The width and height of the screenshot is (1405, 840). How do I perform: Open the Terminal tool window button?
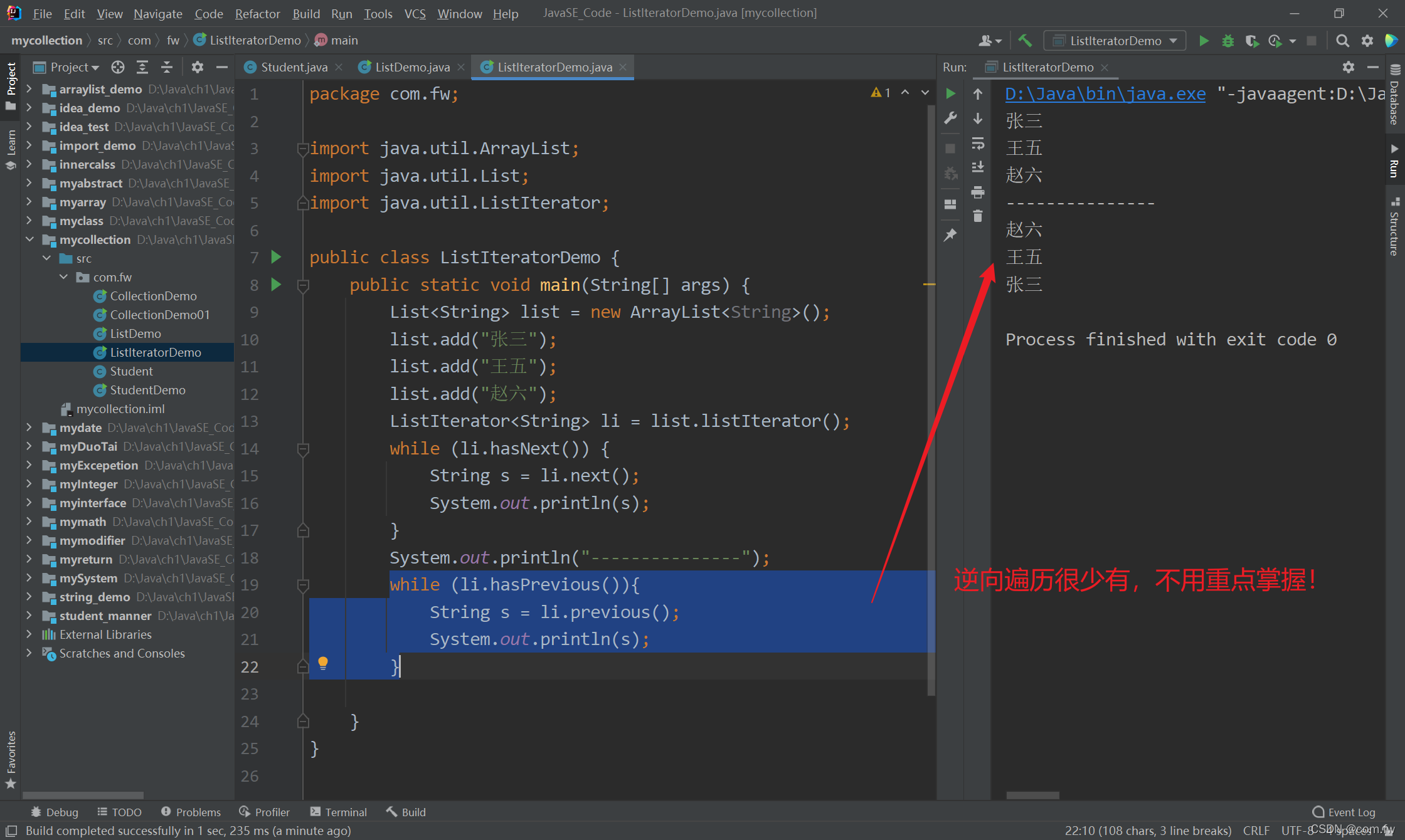coord(338,812)
